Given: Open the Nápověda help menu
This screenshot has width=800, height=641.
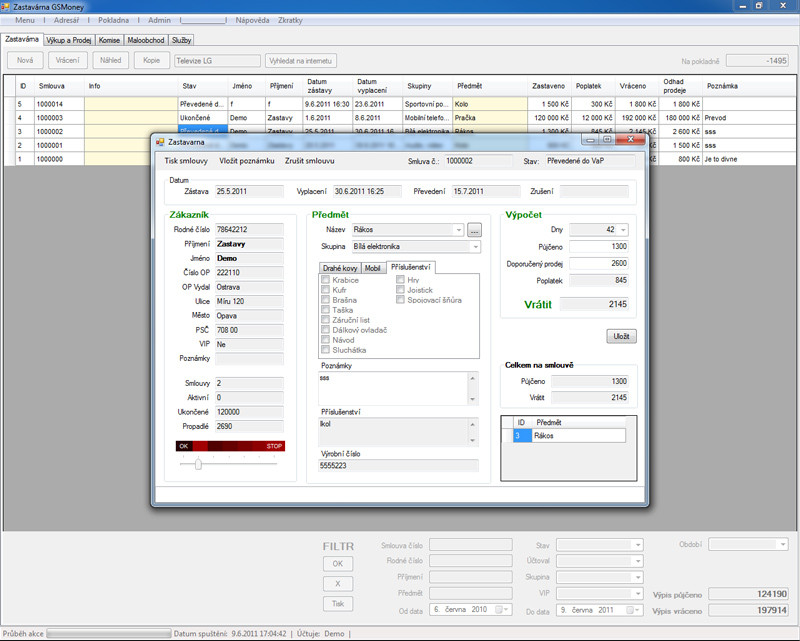Looking at the screenshot, I should tap(252, 20).
